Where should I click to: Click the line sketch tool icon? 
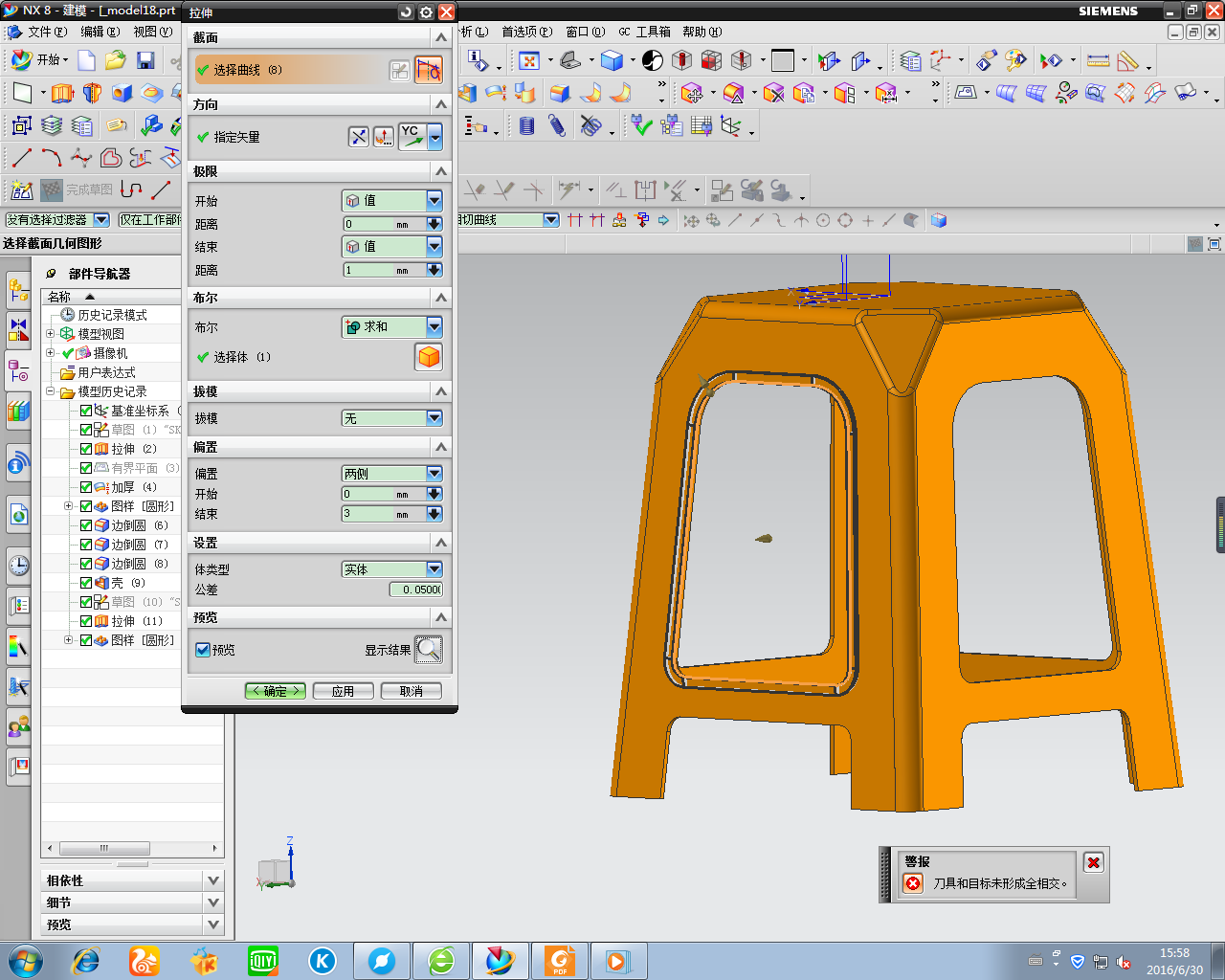coord(21,158)
